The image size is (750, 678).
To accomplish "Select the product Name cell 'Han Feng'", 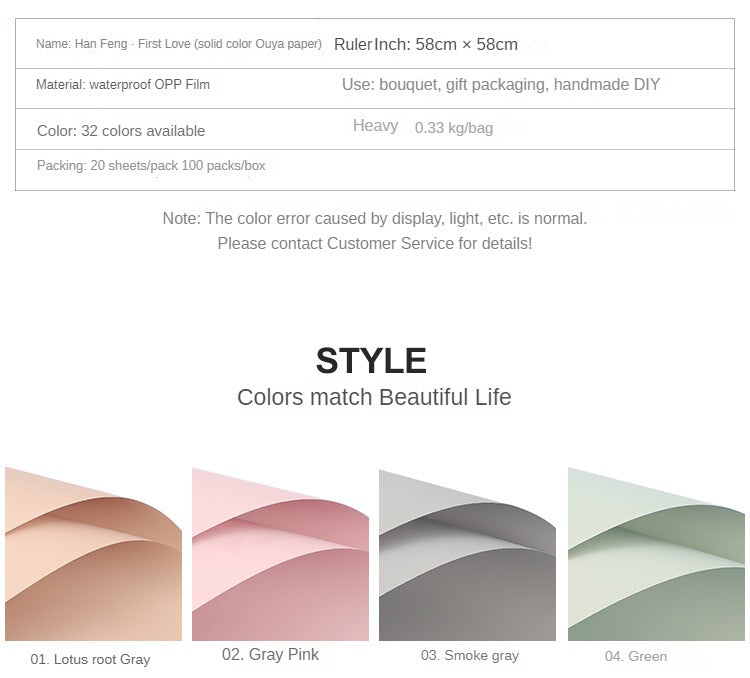I will pos(178,44).
